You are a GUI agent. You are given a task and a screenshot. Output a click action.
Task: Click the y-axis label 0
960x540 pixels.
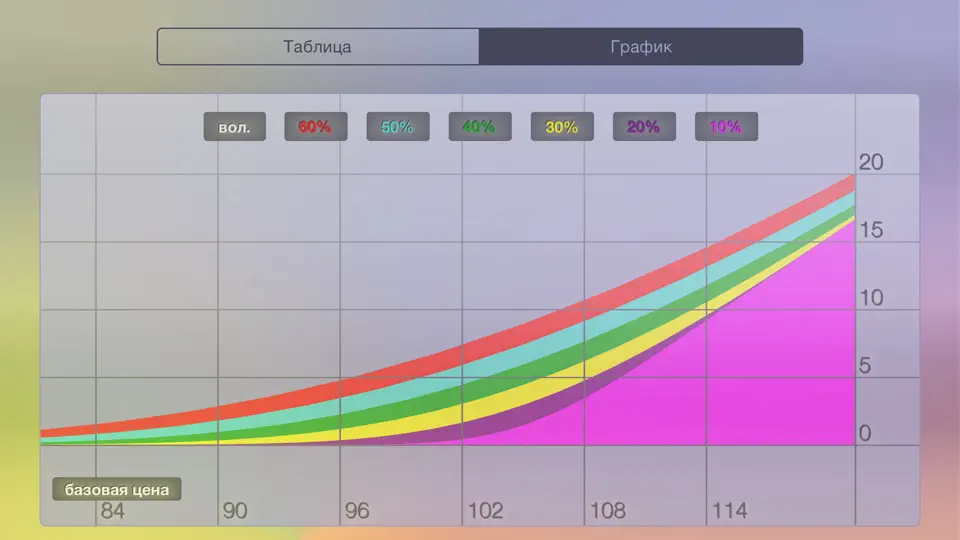(x=865, y=433)
